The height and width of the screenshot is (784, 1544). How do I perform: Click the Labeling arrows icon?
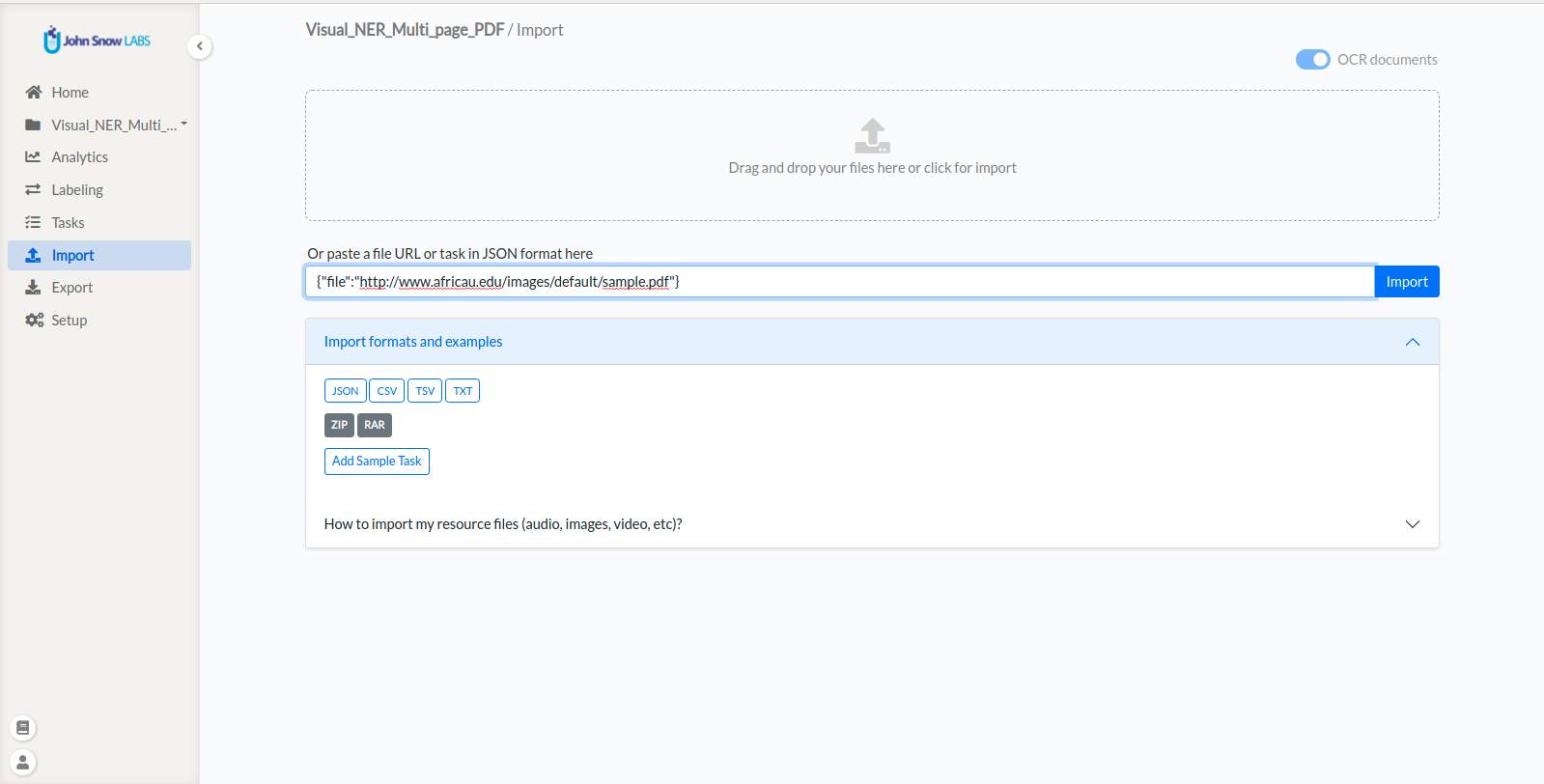point(33,189)
